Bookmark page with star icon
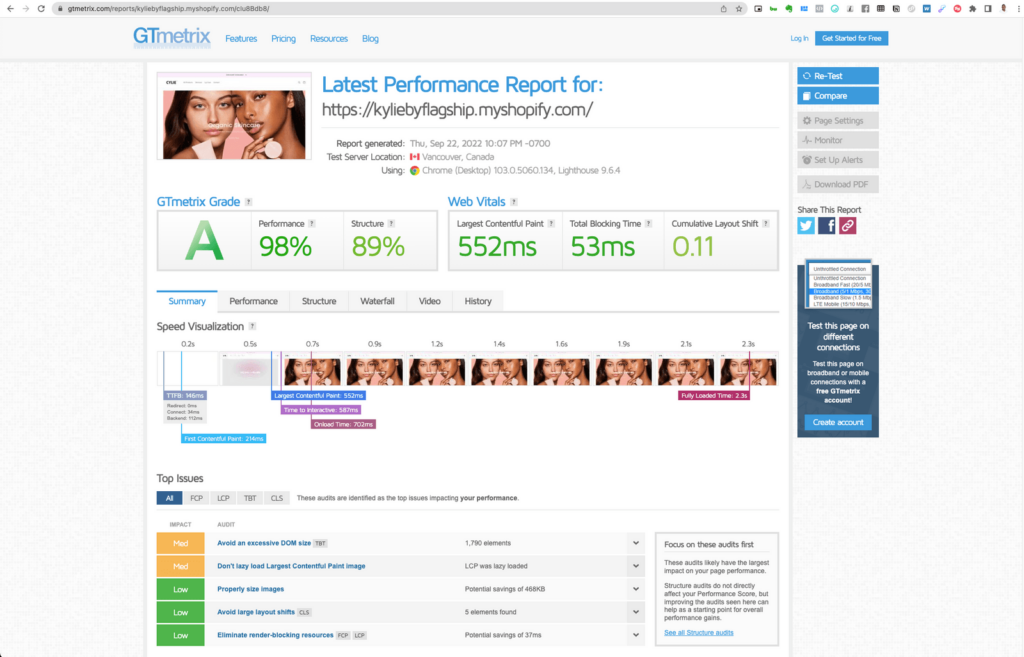The width and height of the screenshot is (1024, 657). click(739, 8)
